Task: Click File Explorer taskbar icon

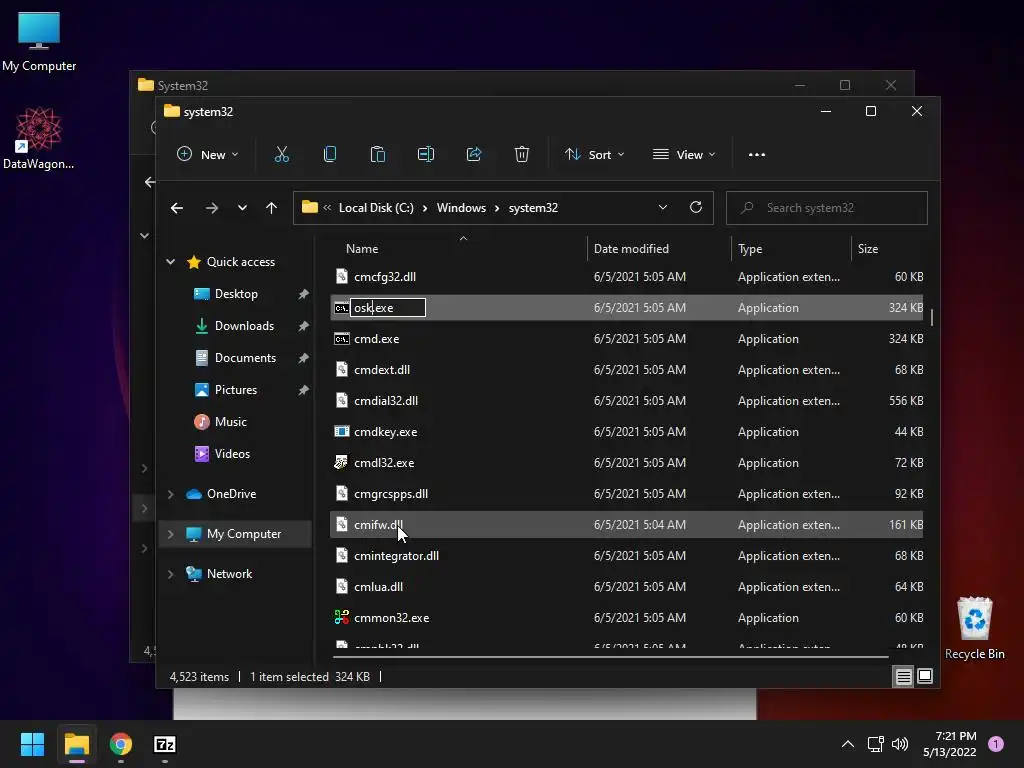Action: pyautogui.click(x=76, y=744)
